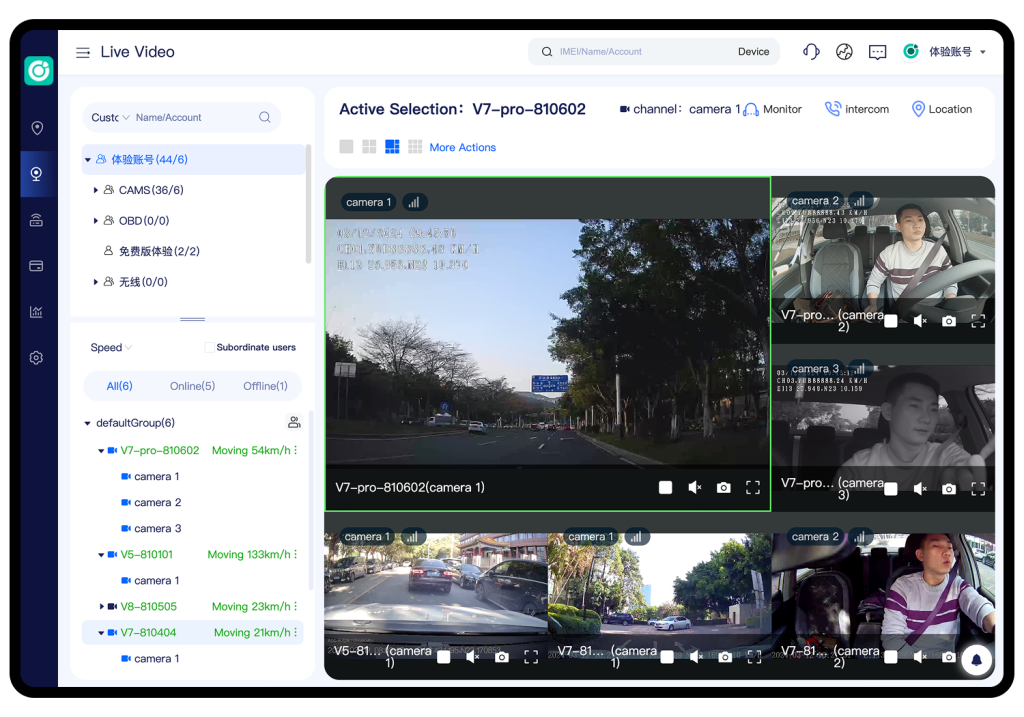
Task: Open the Live Video camera icon in sidebar
Action: click(x=37, y=174)
